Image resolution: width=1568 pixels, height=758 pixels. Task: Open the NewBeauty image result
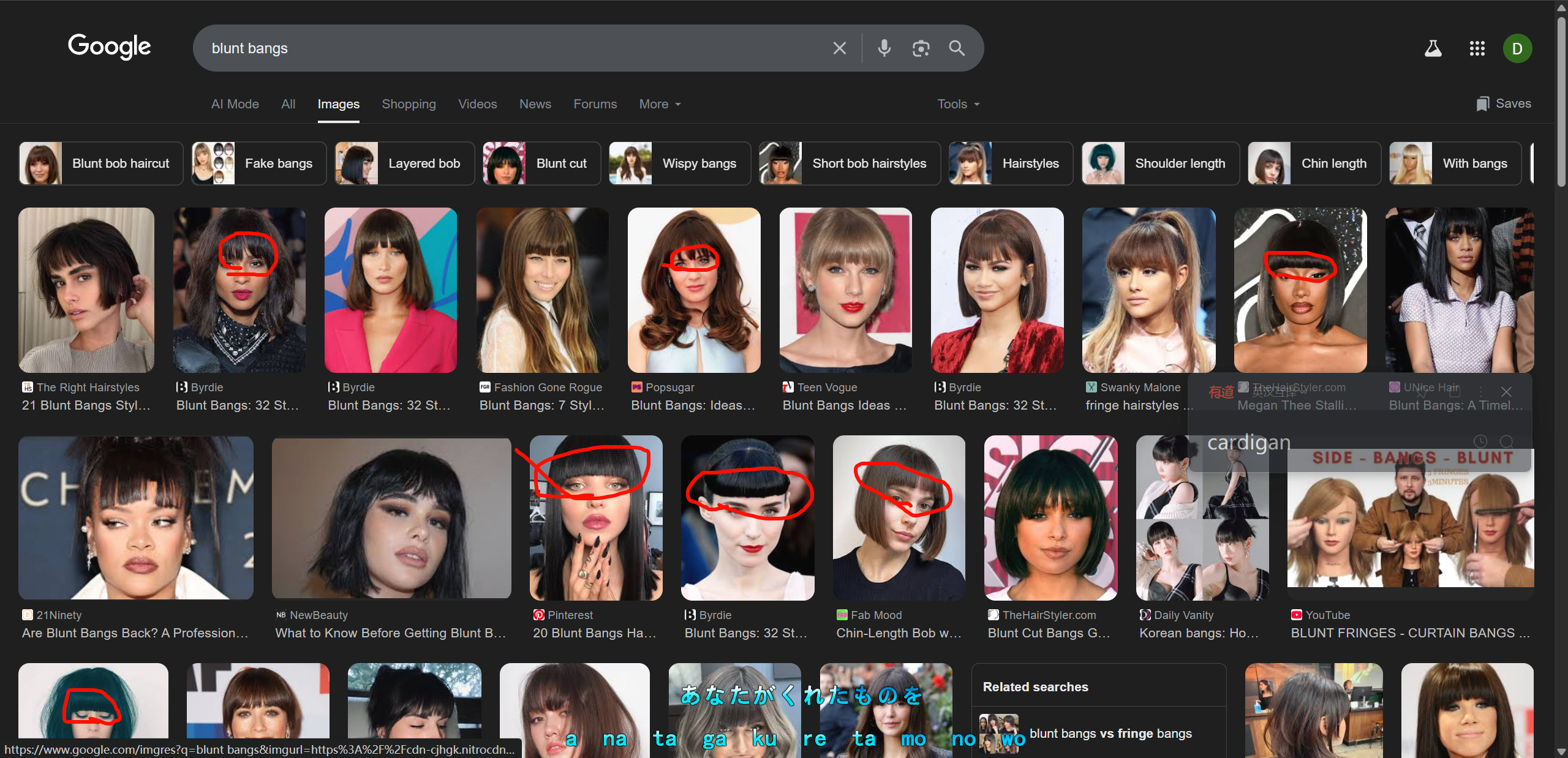pyautogui.click(x=391, y=518)
